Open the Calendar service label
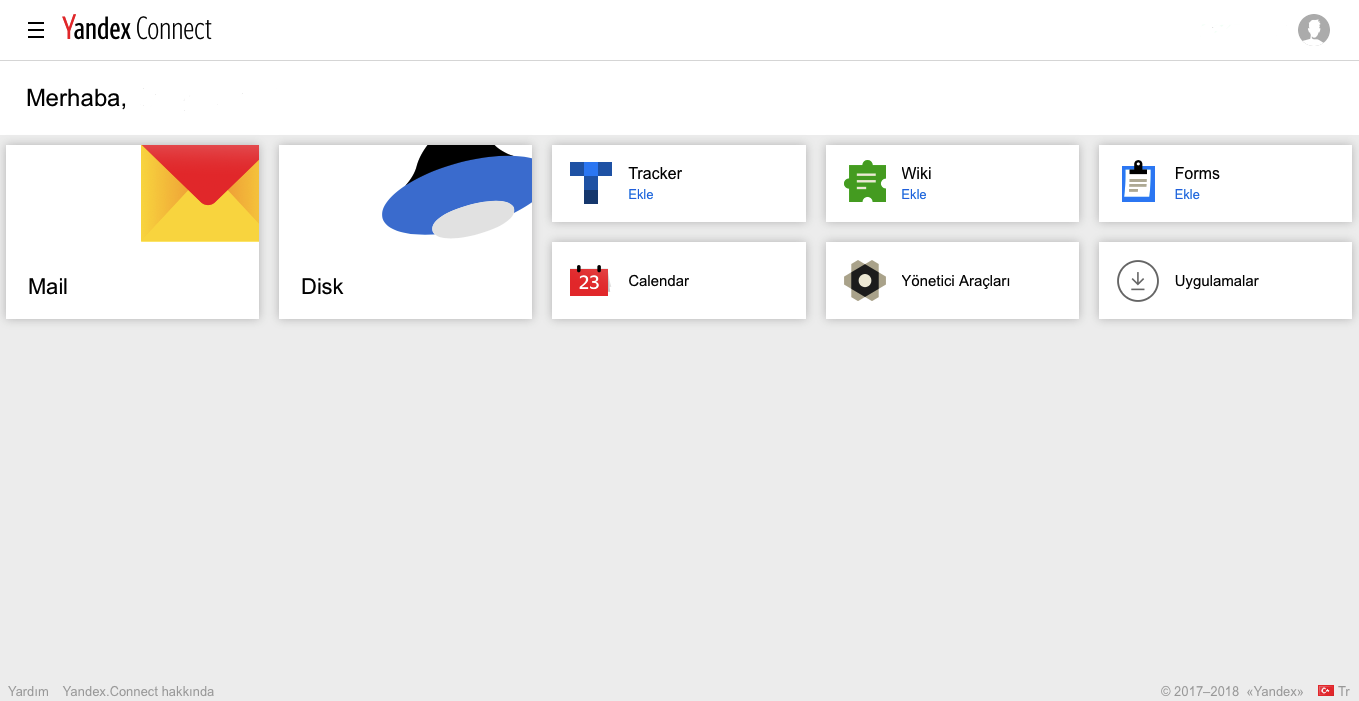Screen dimensions: 1359x701 click(659, 281)
